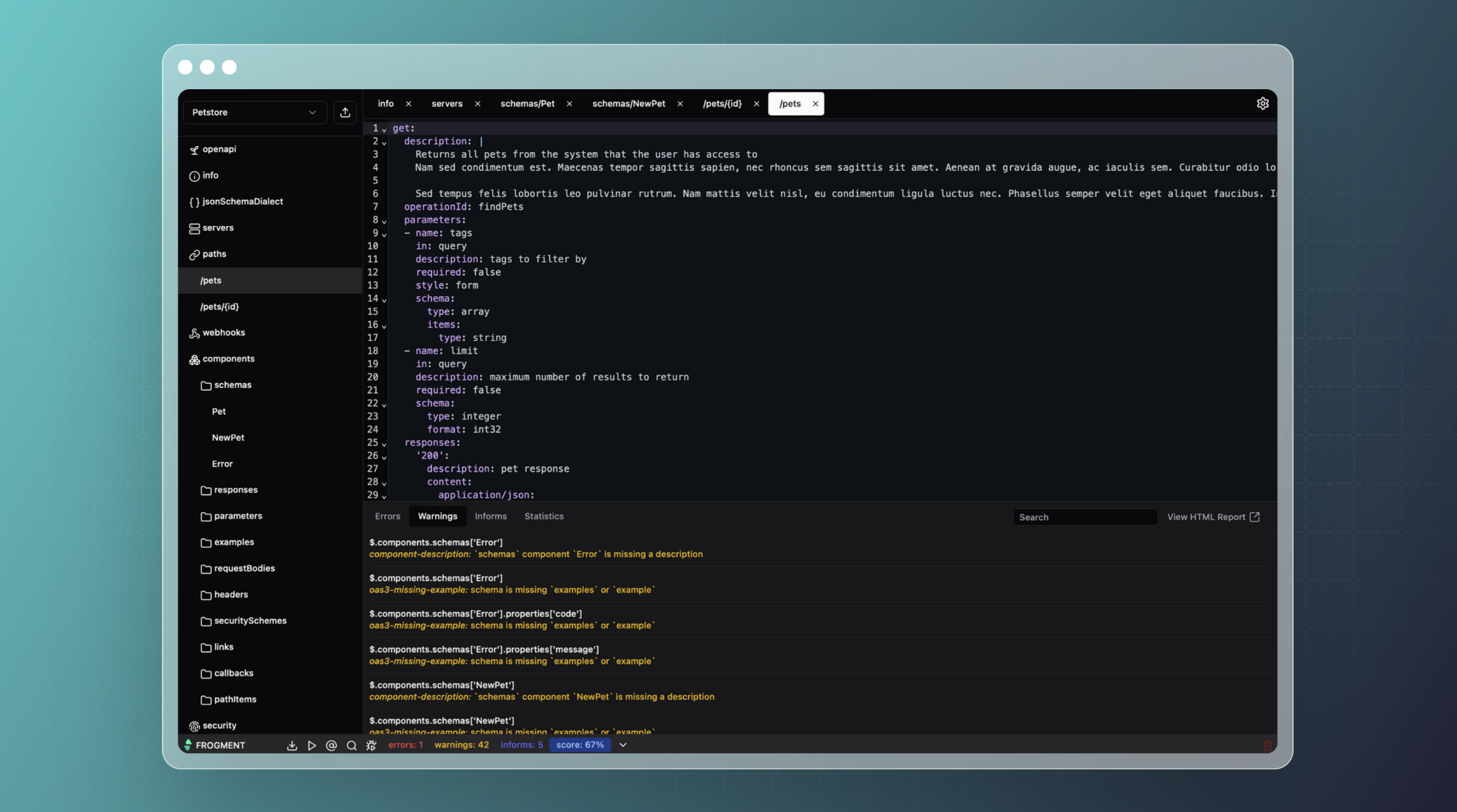Expand the status bar chevron after score

click(x=623, y=745)
